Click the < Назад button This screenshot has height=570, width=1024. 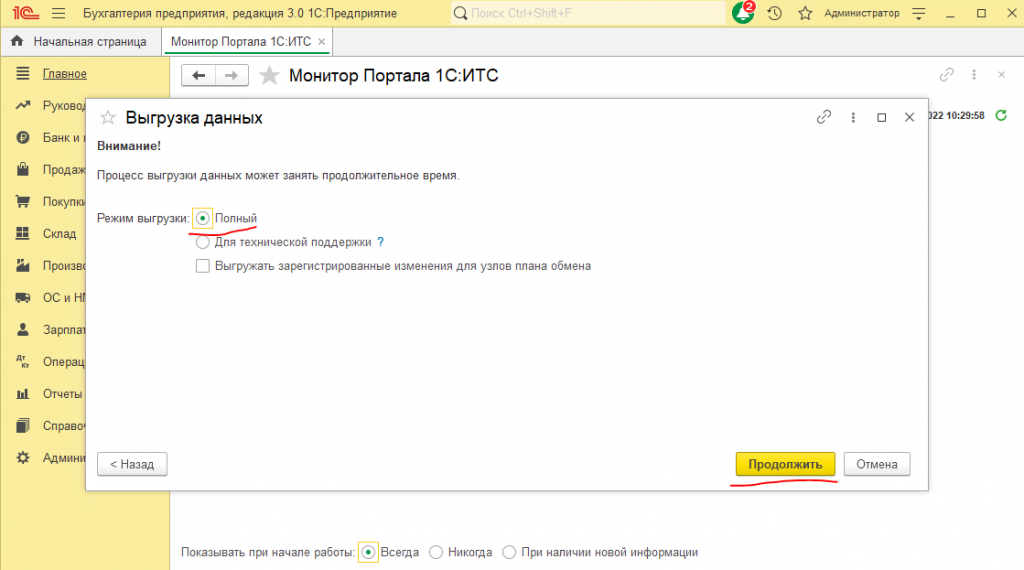(132, 464)
